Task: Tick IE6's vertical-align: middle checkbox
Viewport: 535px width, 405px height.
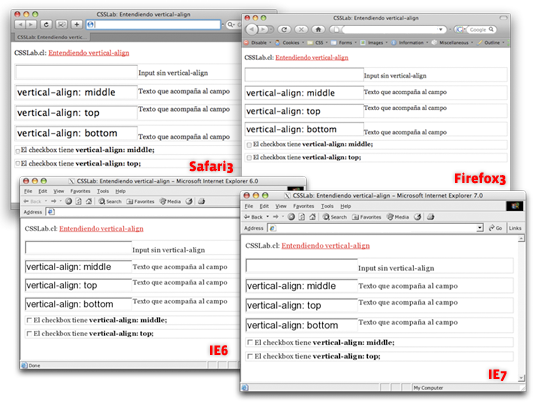Action: (29, 320)
